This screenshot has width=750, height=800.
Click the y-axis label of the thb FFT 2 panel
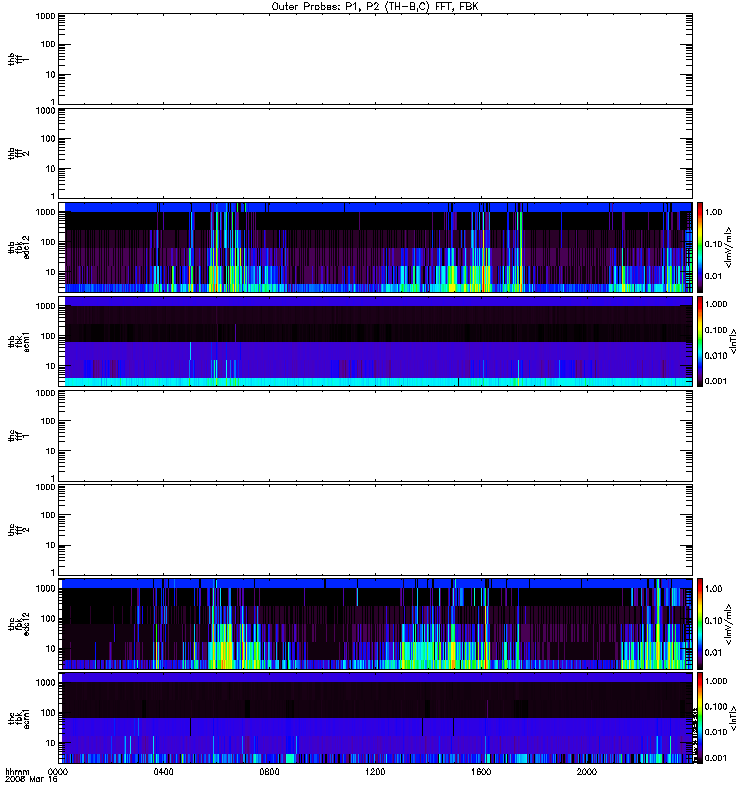tap(18, 154)
